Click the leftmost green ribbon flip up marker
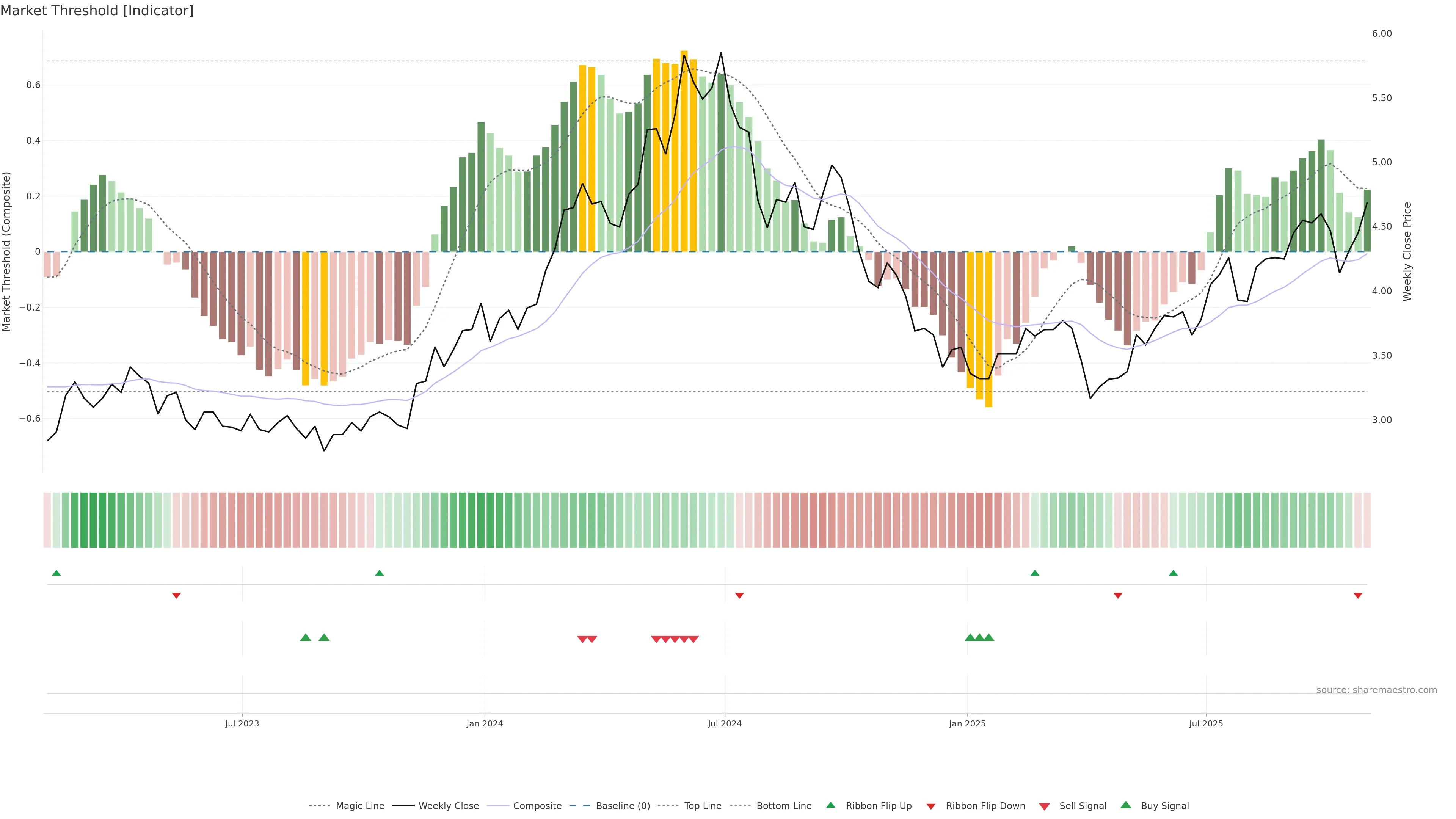 [x=56, y=573]
